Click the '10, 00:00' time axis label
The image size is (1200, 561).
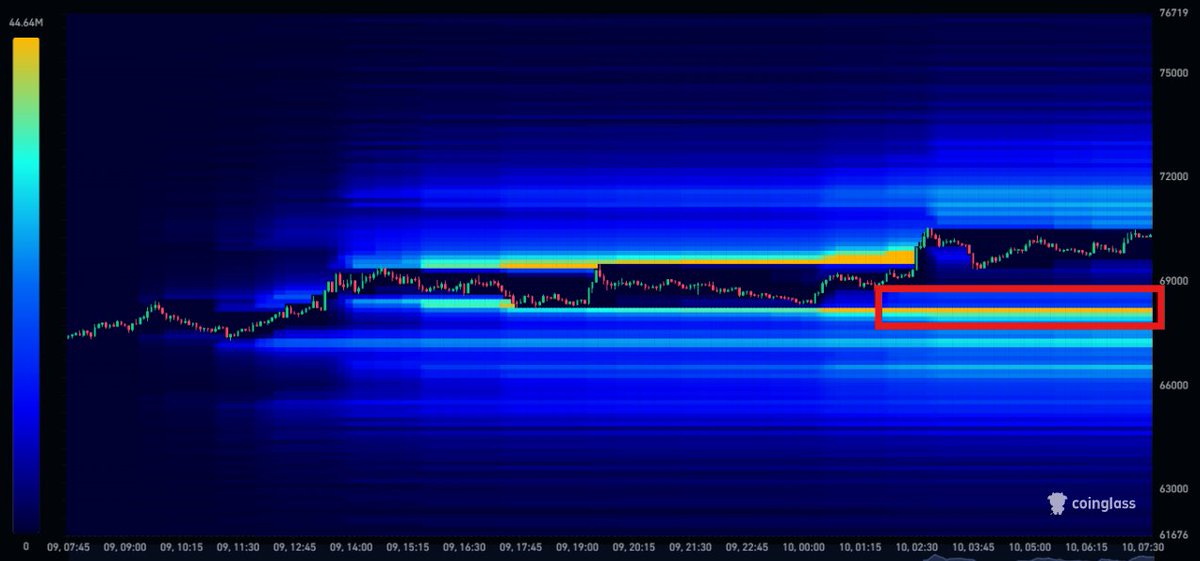point(805,548)
